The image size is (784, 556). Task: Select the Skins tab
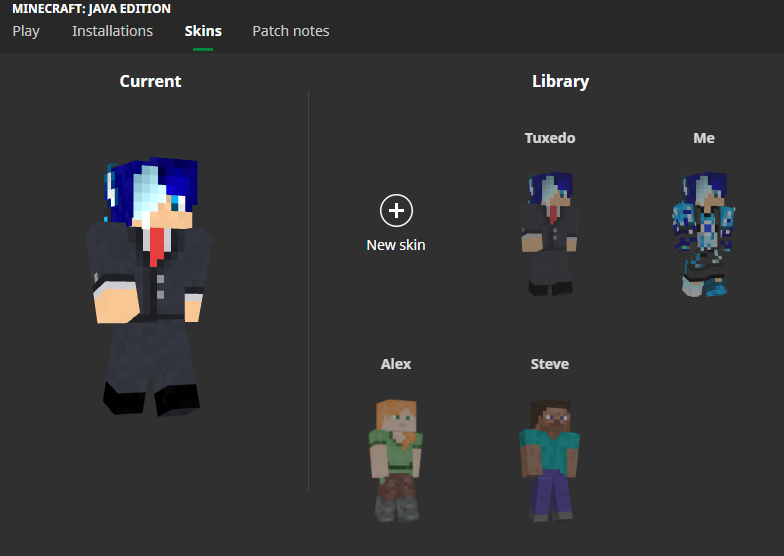coord(203,31)
